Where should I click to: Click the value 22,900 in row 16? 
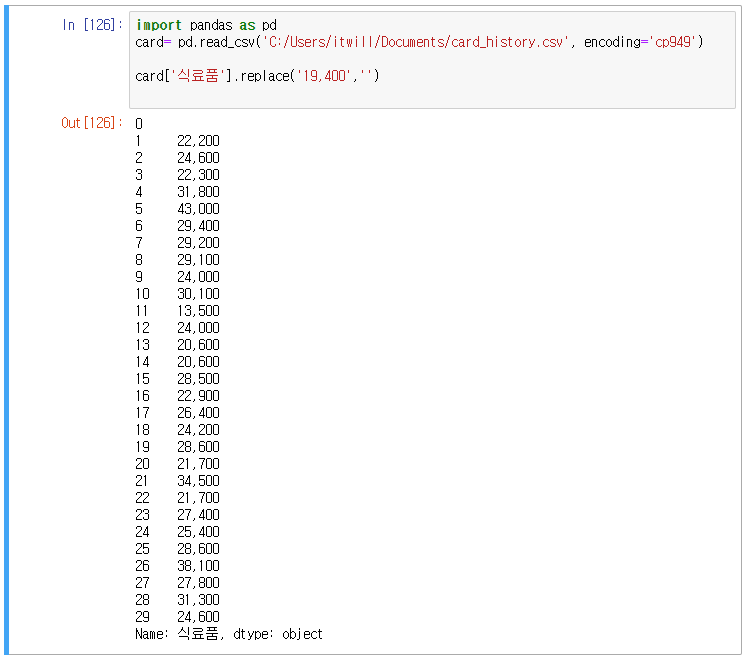[x=198, y=396]
